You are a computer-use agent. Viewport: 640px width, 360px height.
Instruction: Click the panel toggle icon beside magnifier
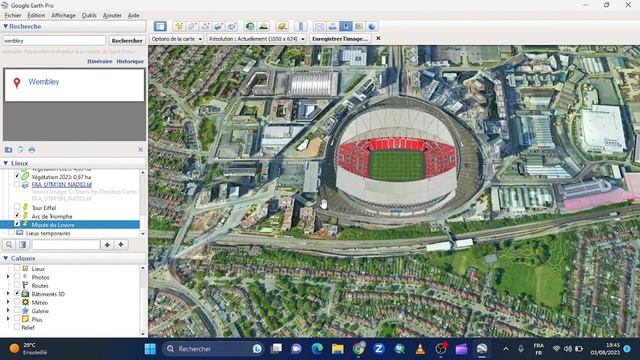pos(23,244)
